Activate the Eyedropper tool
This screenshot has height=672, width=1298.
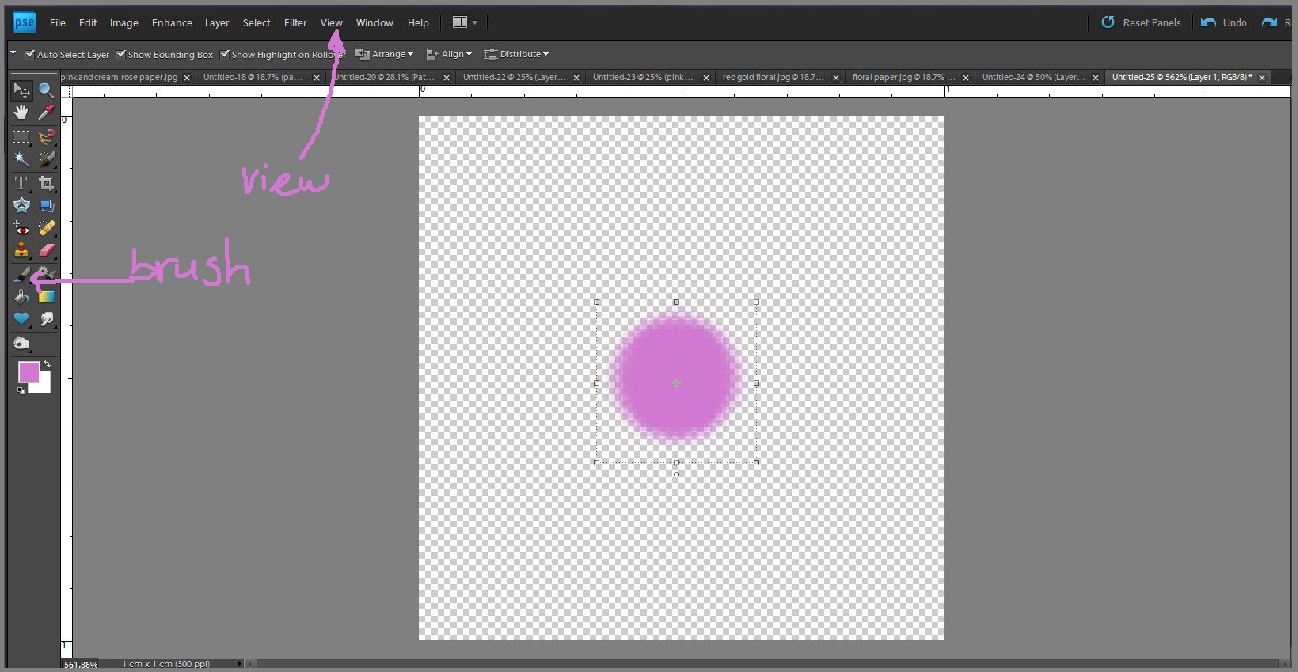point(46,112)
